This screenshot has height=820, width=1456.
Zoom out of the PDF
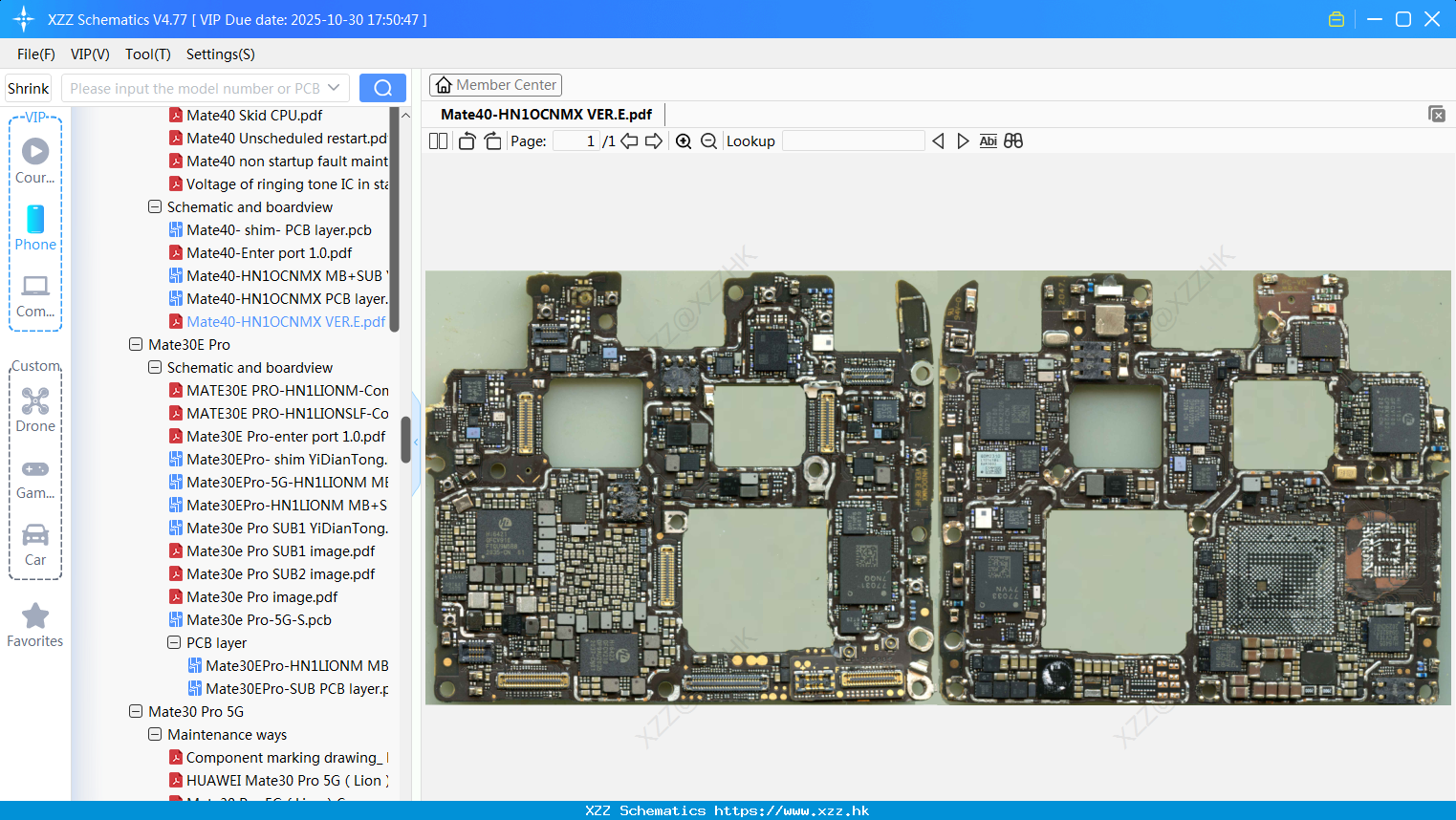click(x=708, y=141)
